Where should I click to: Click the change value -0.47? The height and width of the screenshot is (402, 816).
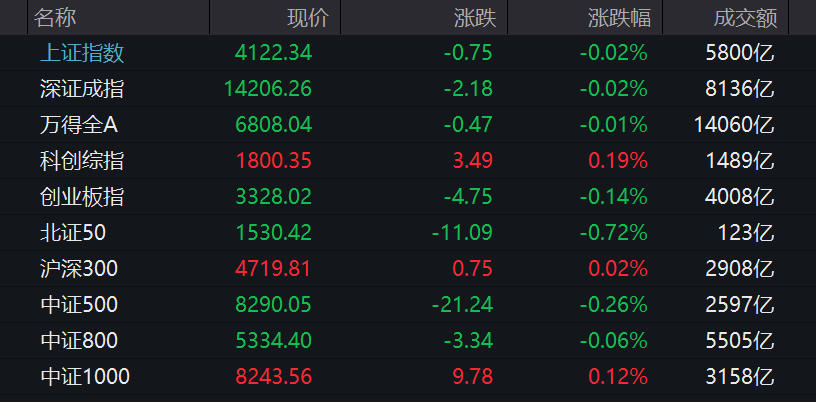pyautogui.click(x=468, y=125)
